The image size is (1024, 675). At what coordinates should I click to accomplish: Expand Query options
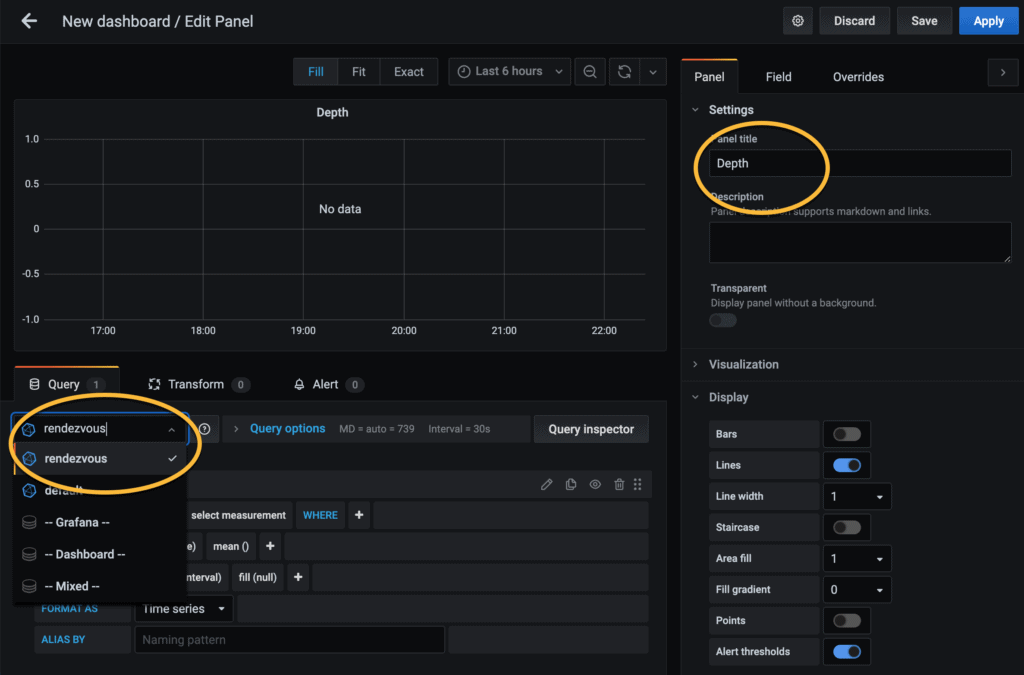(x=287, y=429)
